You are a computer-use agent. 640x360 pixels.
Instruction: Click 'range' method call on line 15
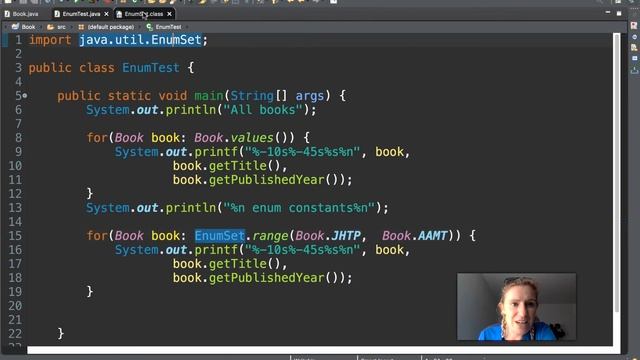pos(270,236)
